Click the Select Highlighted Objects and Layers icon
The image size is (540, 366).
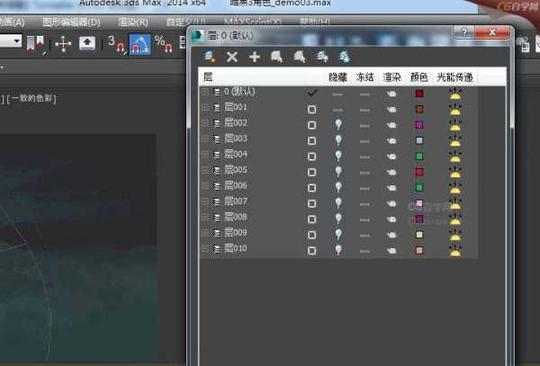point(277,57)
